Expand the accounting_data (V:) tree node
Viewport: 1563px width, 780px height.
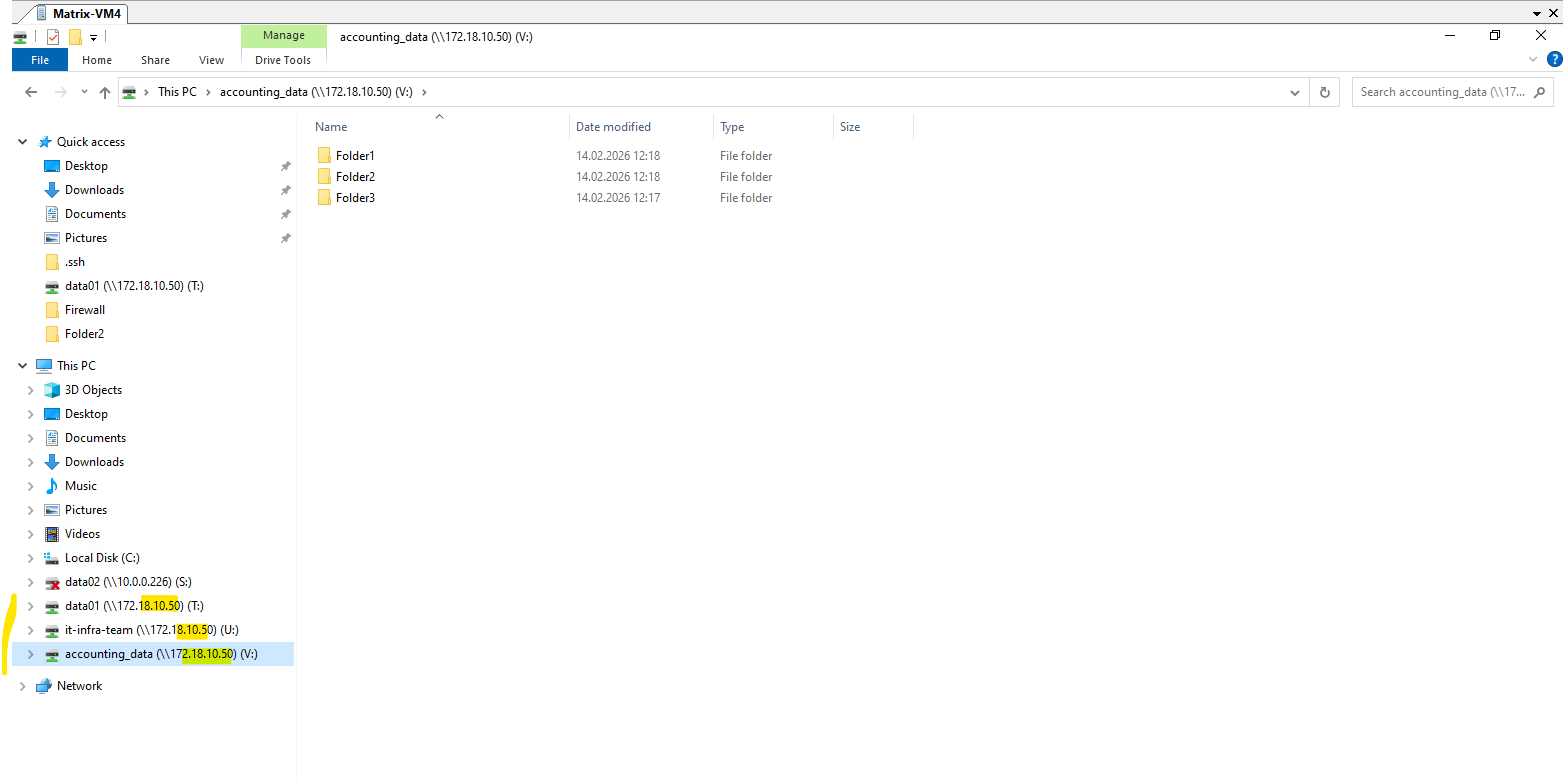click(x=31, y=654)
